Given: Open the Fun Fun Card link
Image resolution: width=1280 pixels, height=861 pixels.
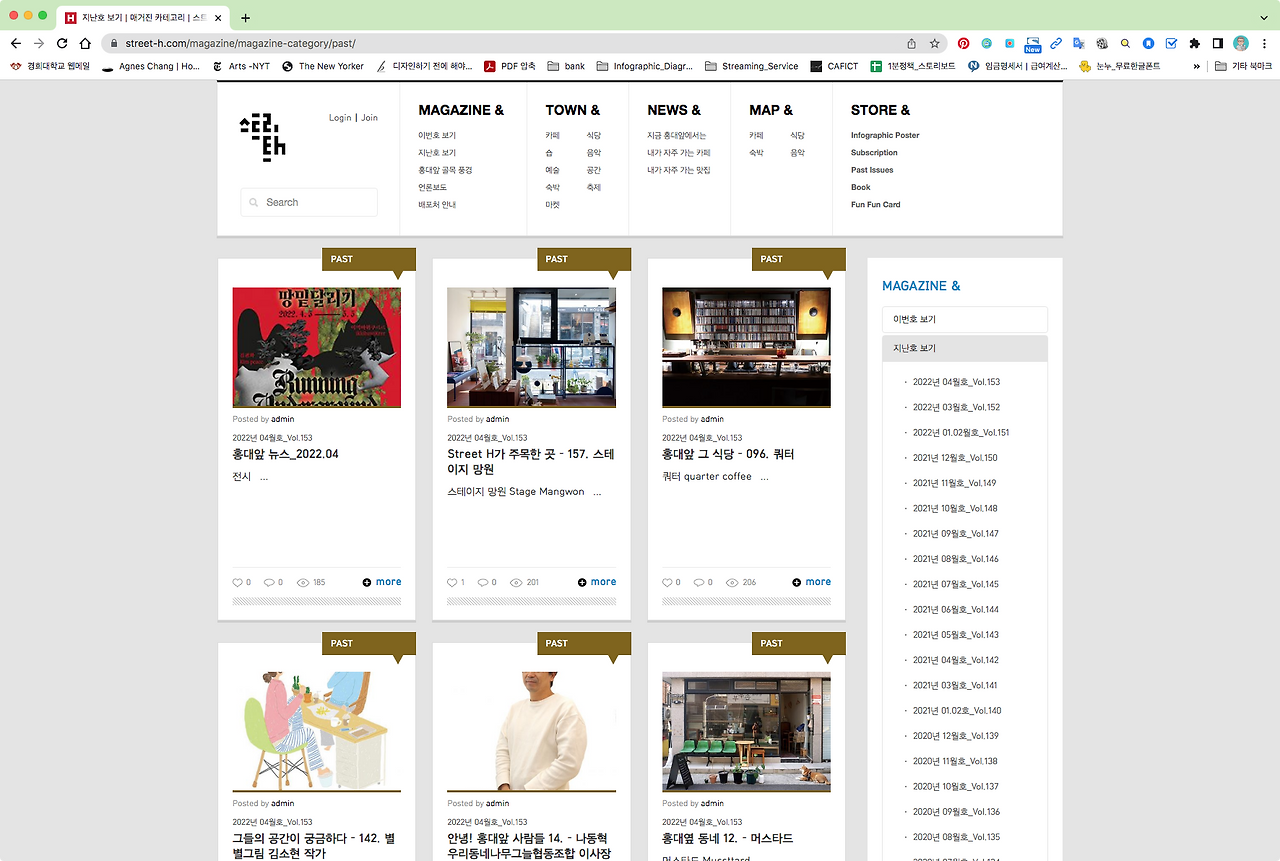Looking at the screenshot, I should click(876, 205).
